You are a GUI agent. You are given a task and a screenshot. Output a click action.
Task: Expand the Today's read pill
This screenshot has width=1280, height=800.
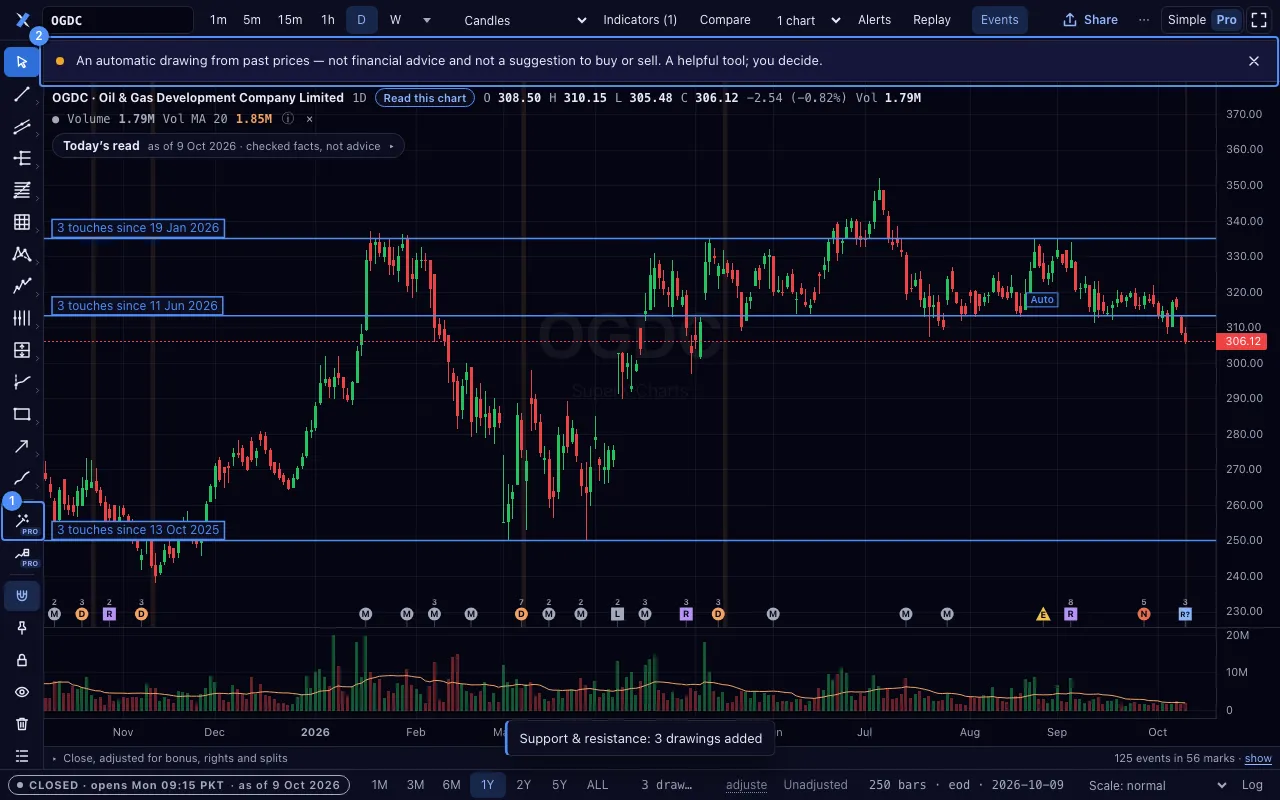coord(228,146)
